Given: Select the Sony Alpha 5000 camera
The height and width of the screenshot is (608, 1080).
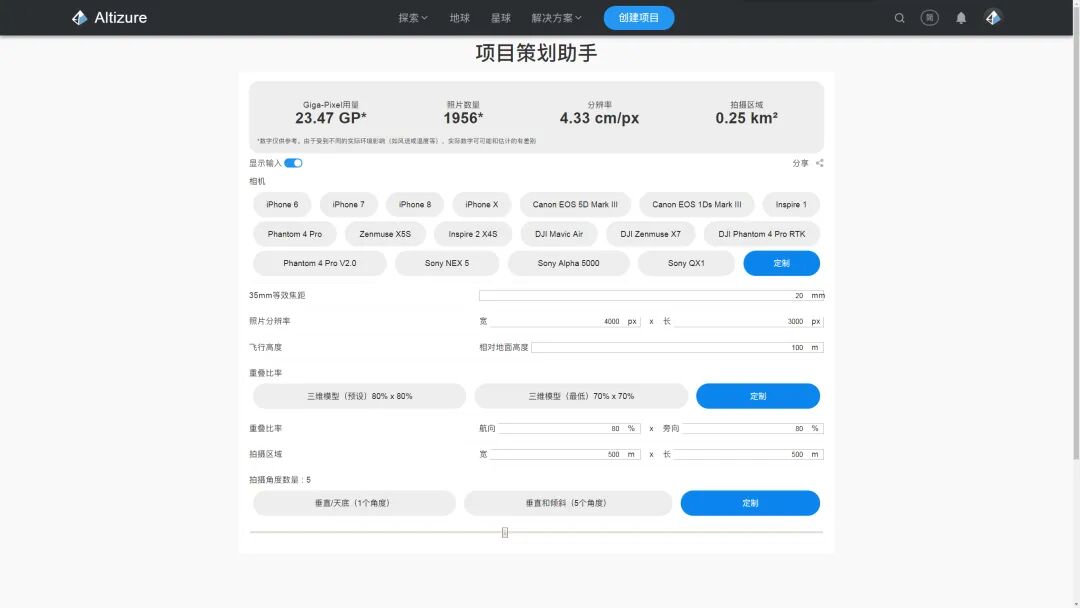Looking at the screenshot, I should (x=568, y=263).
